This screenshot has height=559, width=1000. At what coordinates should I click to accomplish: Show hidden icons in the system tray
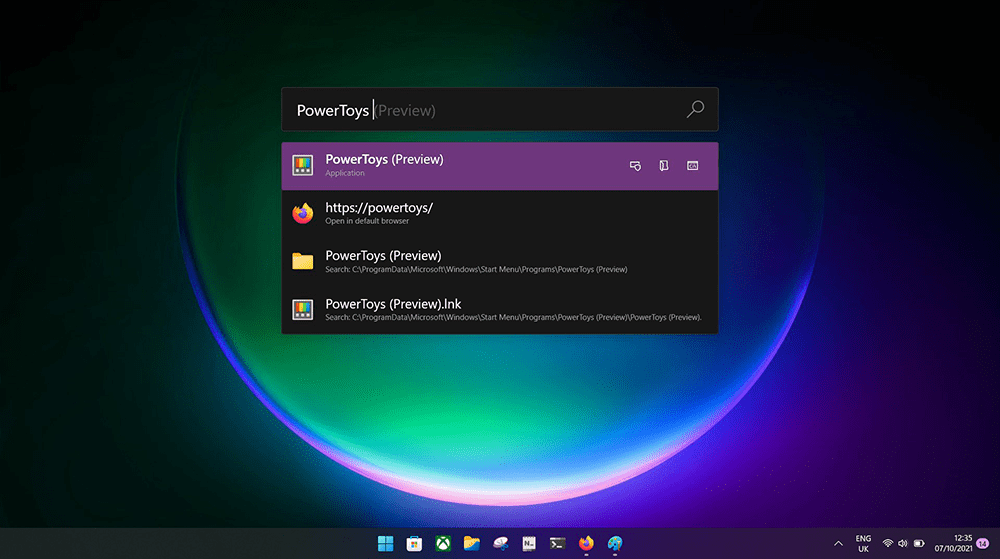[838, 544]
